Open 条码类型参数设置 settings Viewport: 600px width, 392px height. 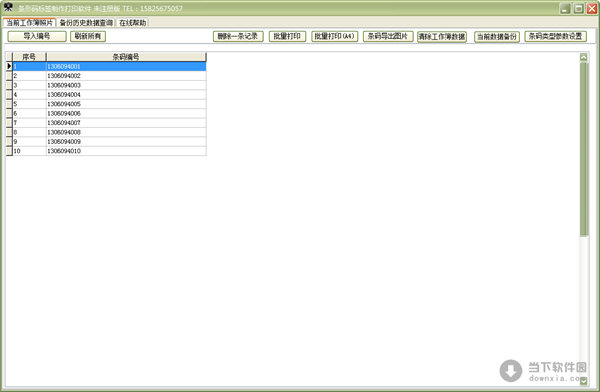pyautogui.click(x=555, y=36)
